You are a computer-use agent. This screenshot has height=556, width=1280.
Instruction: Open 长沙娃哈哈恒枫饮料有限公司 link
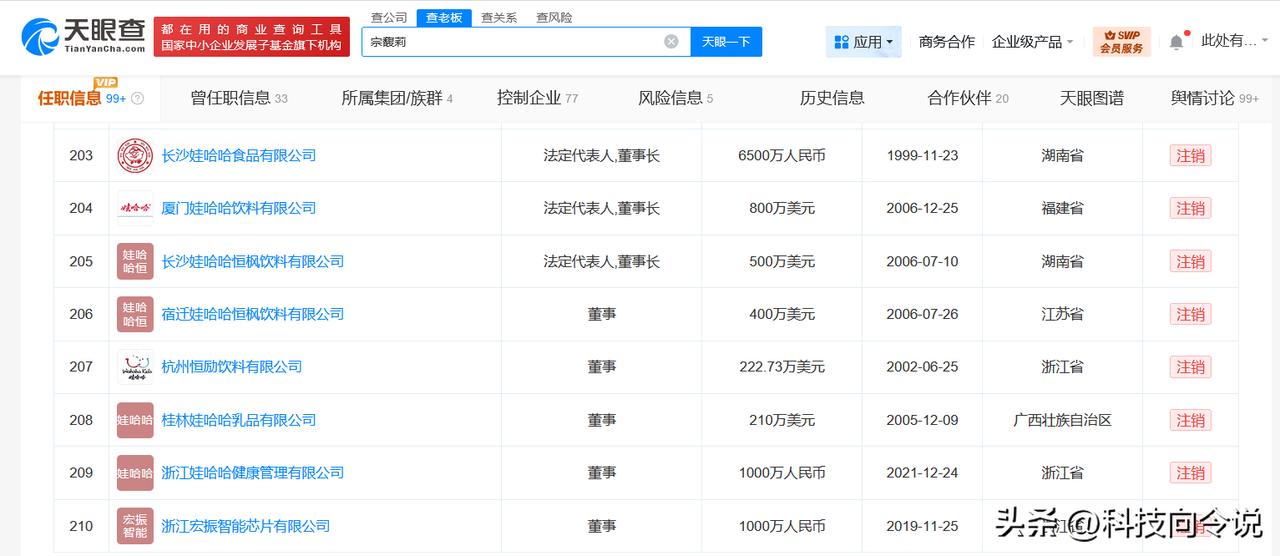(253, 261)
